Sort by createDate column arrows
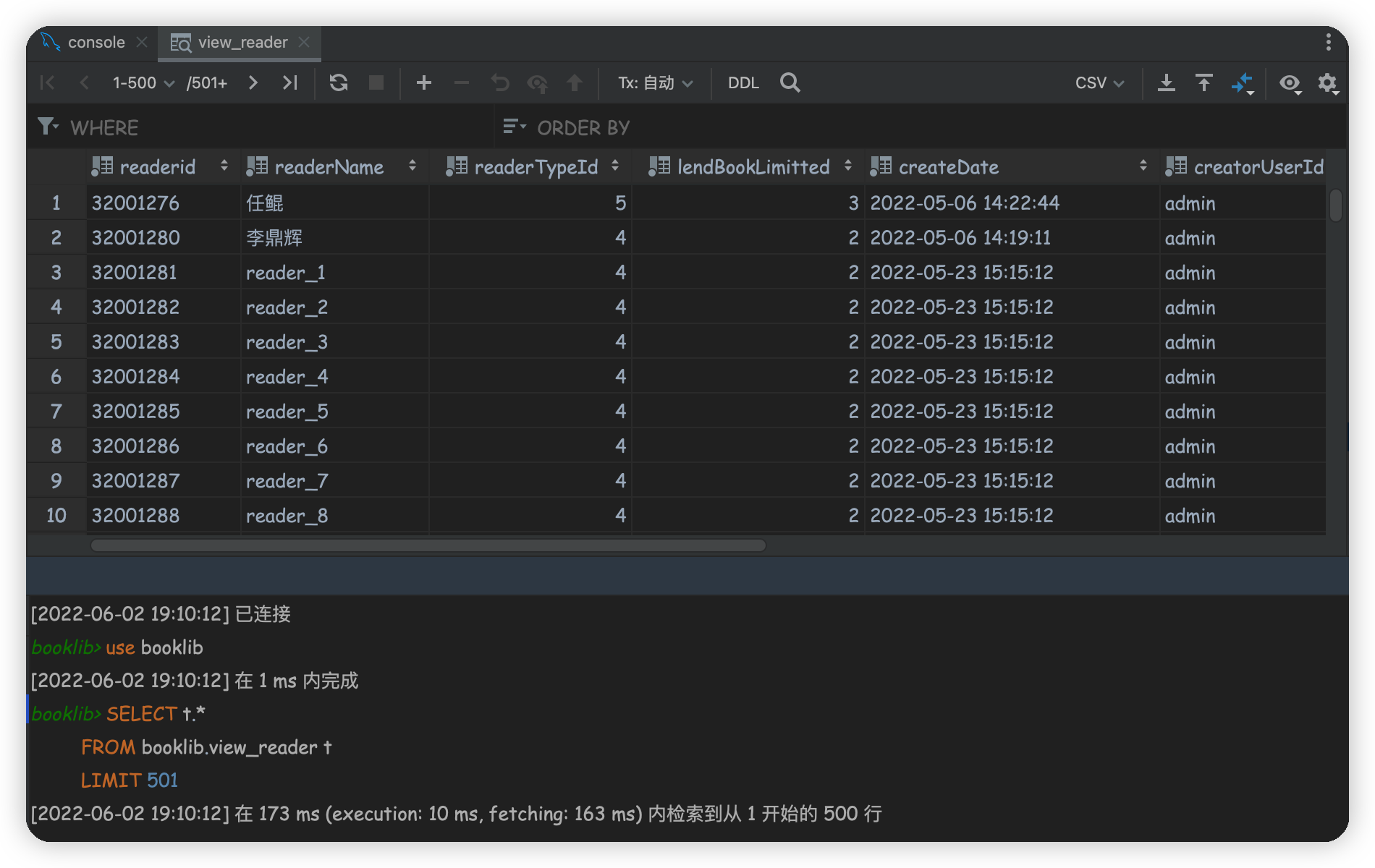This screenshot has height=868, width=1375. tap(1143, 166)
